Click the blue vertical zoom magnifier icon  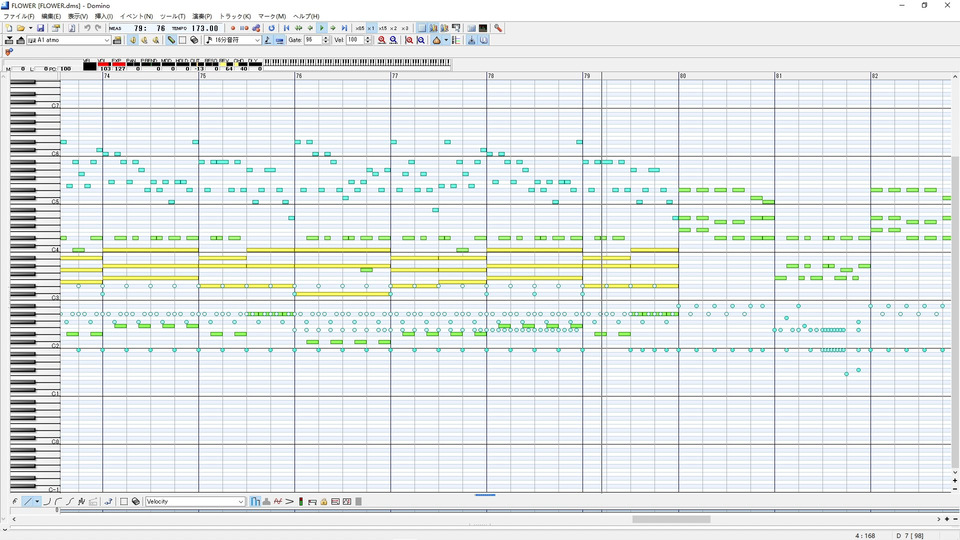point(421,40)
